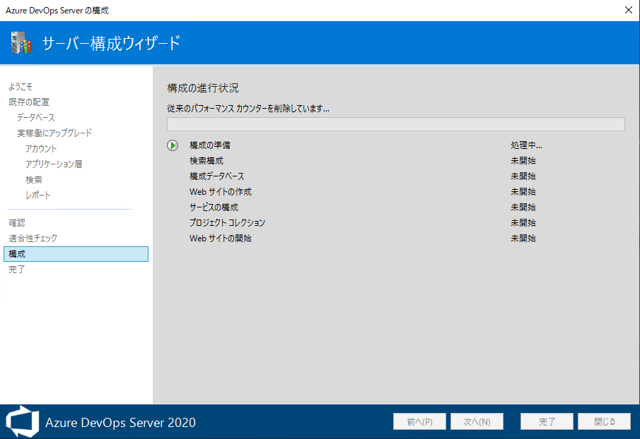
Task: Click the 処理中... status text
Action: click(526, 145)
